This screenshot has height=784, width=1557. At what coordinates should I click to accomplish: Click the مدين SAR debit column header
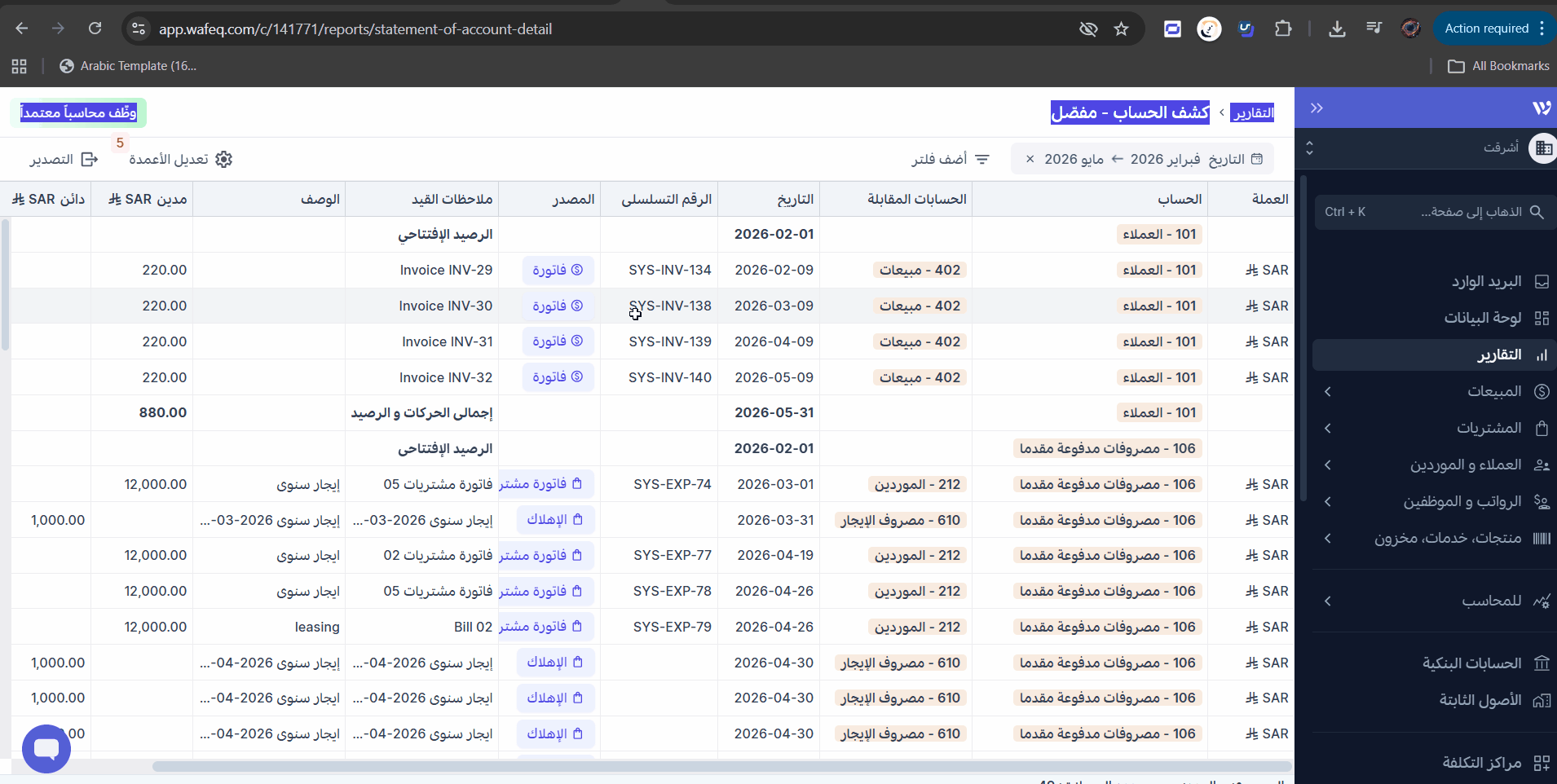[x=142, y=199]
